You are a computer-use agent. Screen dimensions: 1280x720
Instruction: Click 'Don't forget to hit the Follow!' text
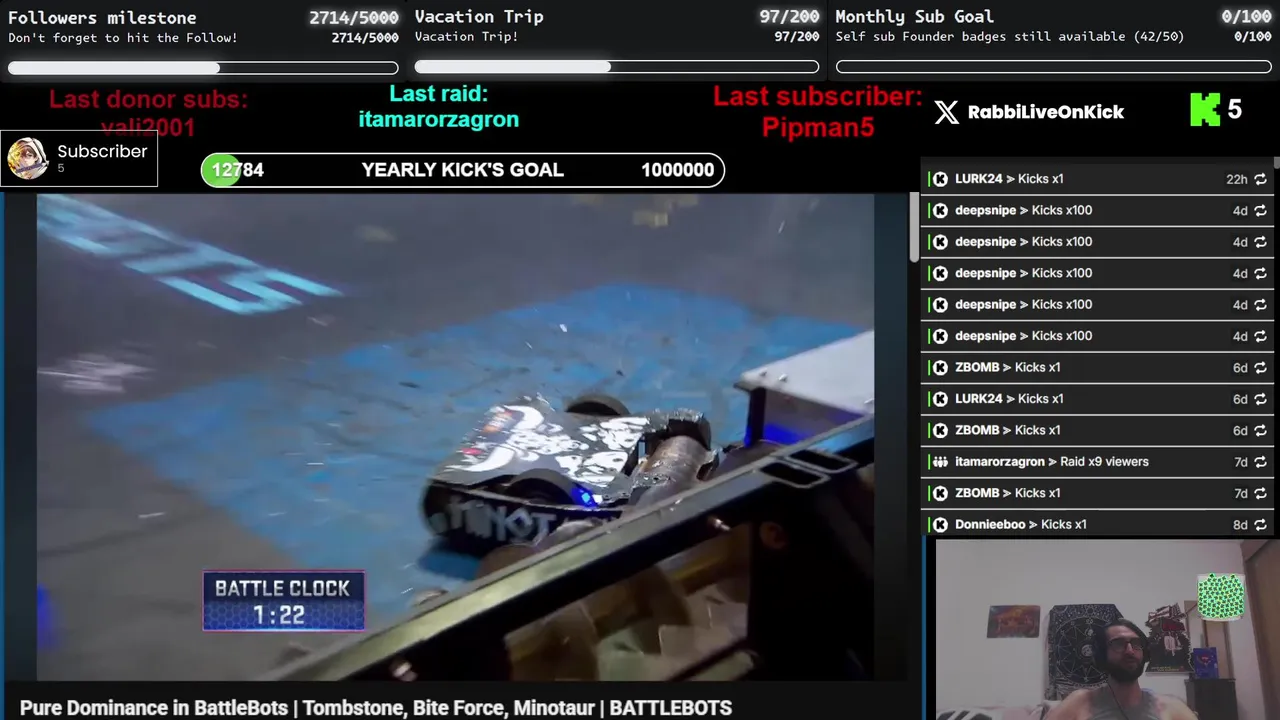point(123,38)
